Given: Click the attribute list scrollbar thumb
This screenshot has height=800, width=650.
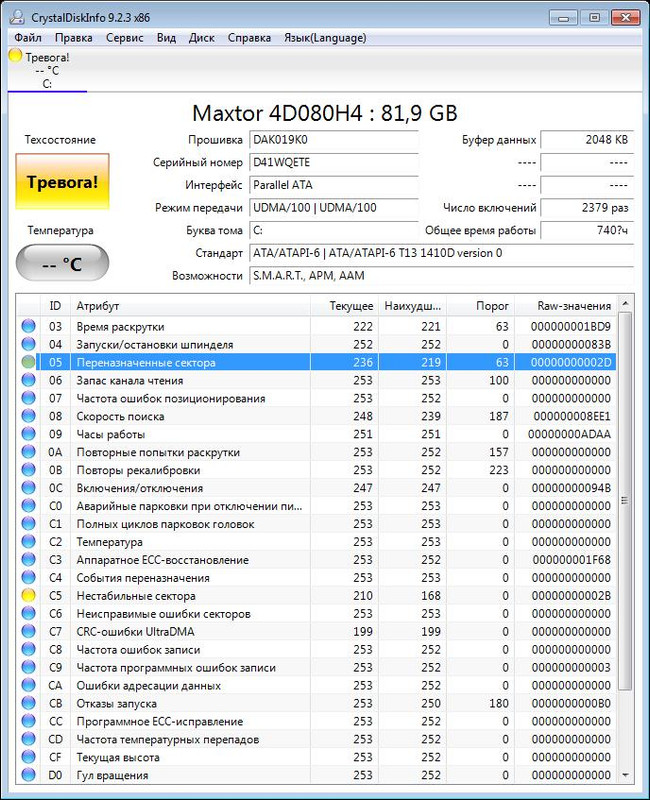Looking at the screenshot, I should point(625,501).
